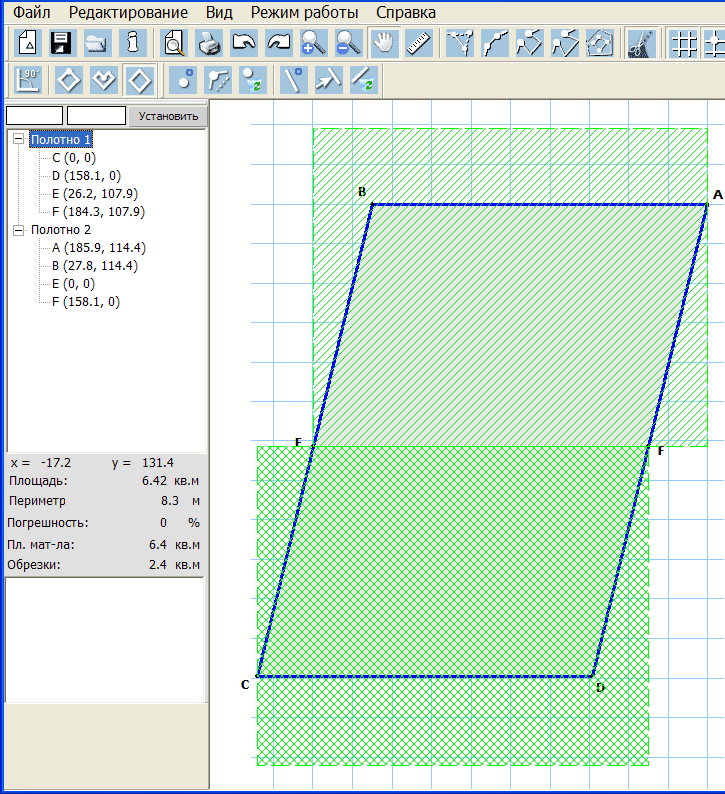Click the dark scissors cutting icon
This screenshot has height=794, width=725.
pyautogui.click(x=641, y=43)
